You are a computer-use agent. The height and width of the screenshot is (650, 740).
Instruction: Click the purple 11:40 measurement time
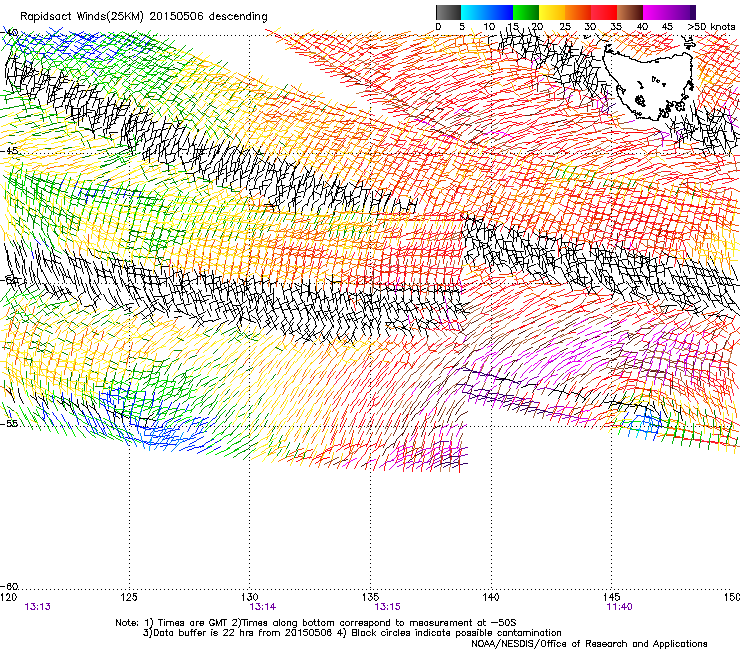point(619,607)
